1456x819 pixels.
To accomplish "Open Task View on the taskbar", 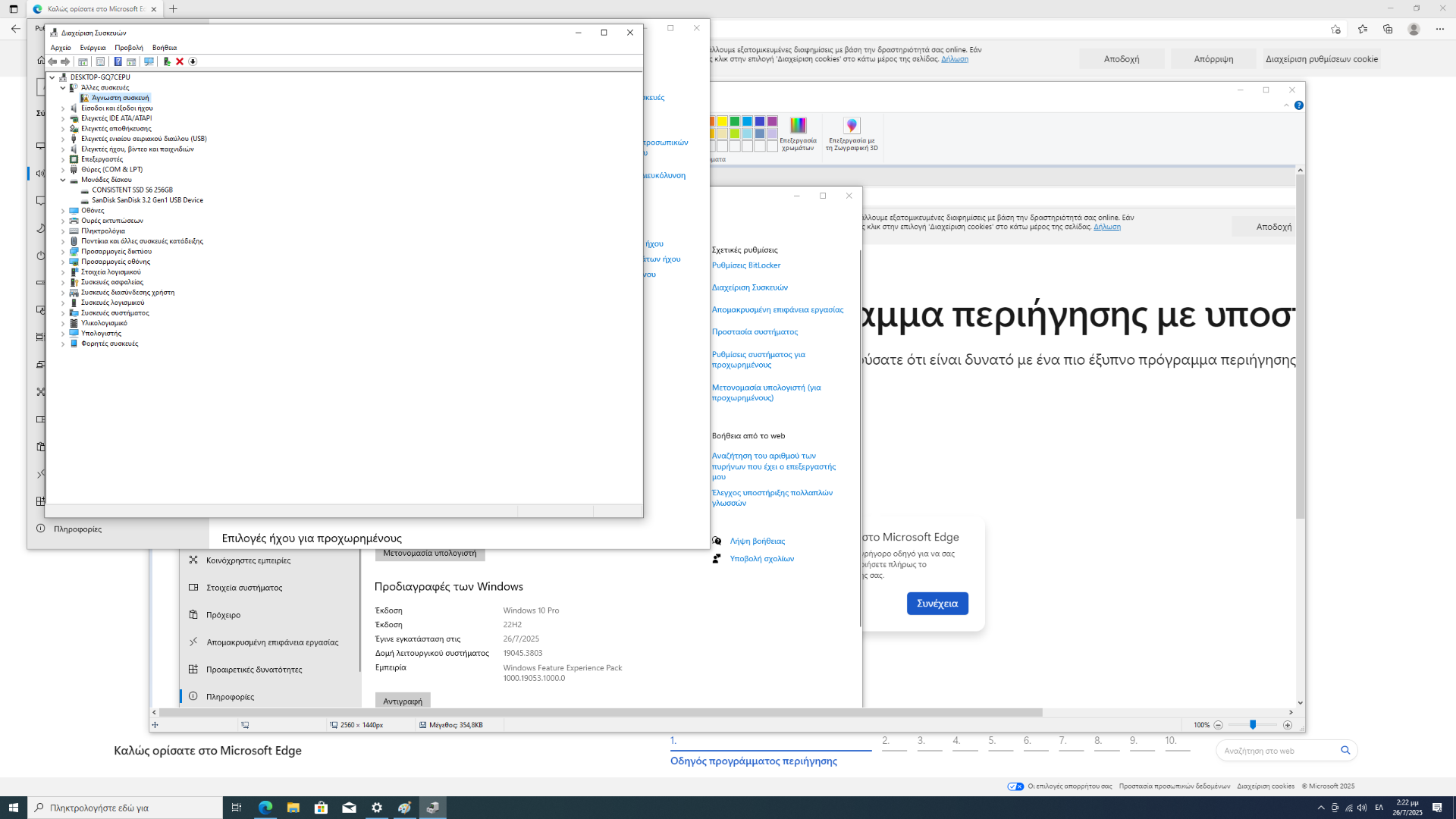I will [236, 808].
